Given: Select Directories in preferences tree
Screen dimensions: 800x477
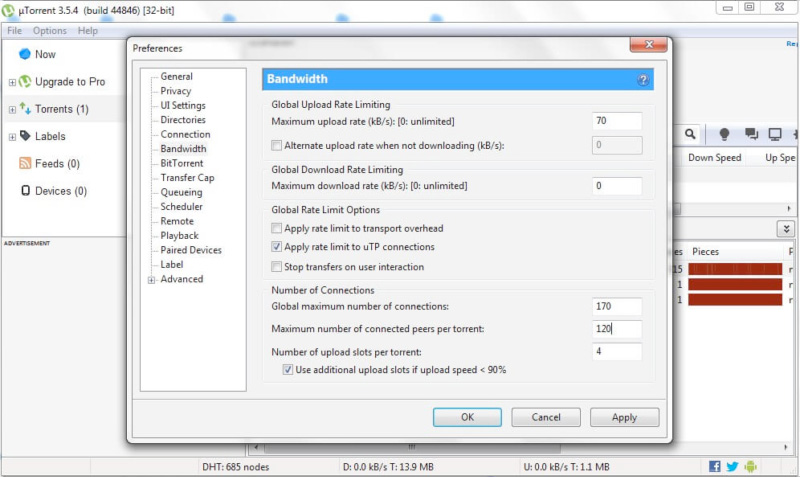Looking at the screenshot, I should (x=183, y=119).
